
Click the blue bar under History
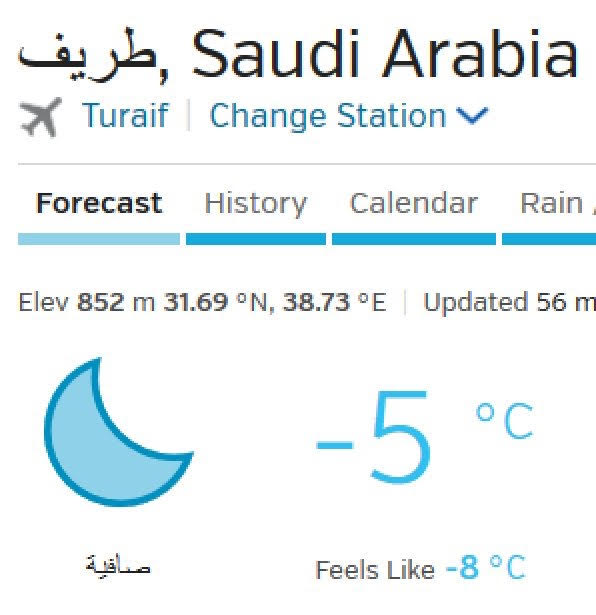256,239
